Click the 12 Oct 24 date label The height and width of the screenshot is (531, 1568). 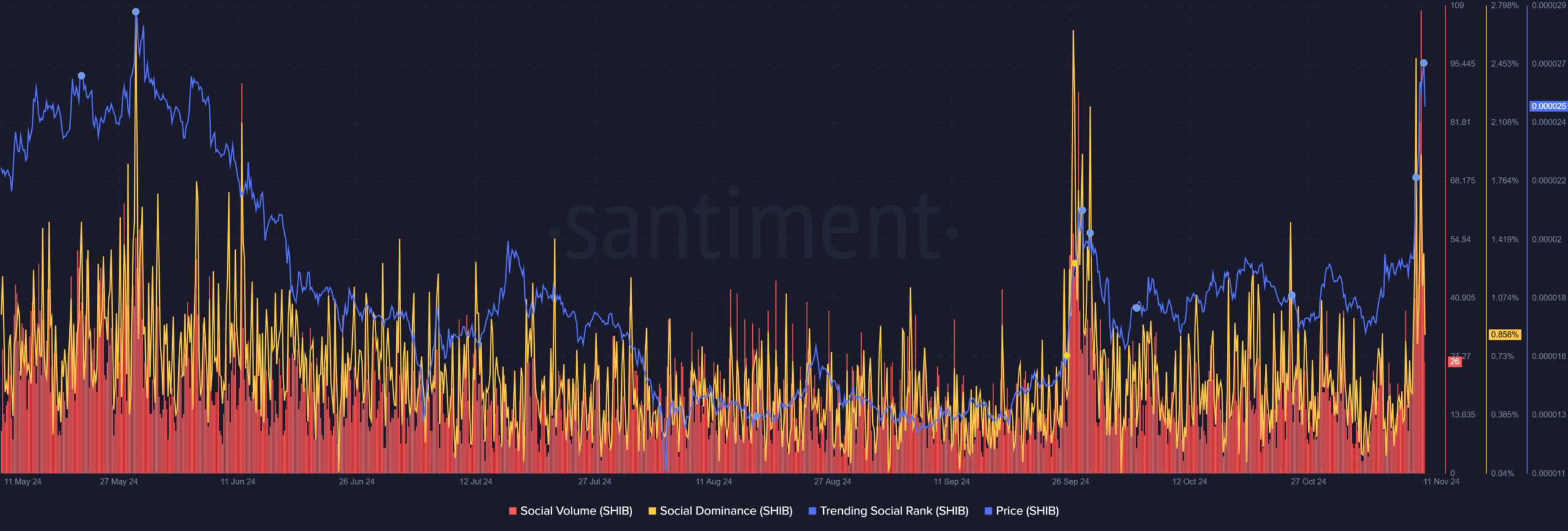pos(1189,481)
